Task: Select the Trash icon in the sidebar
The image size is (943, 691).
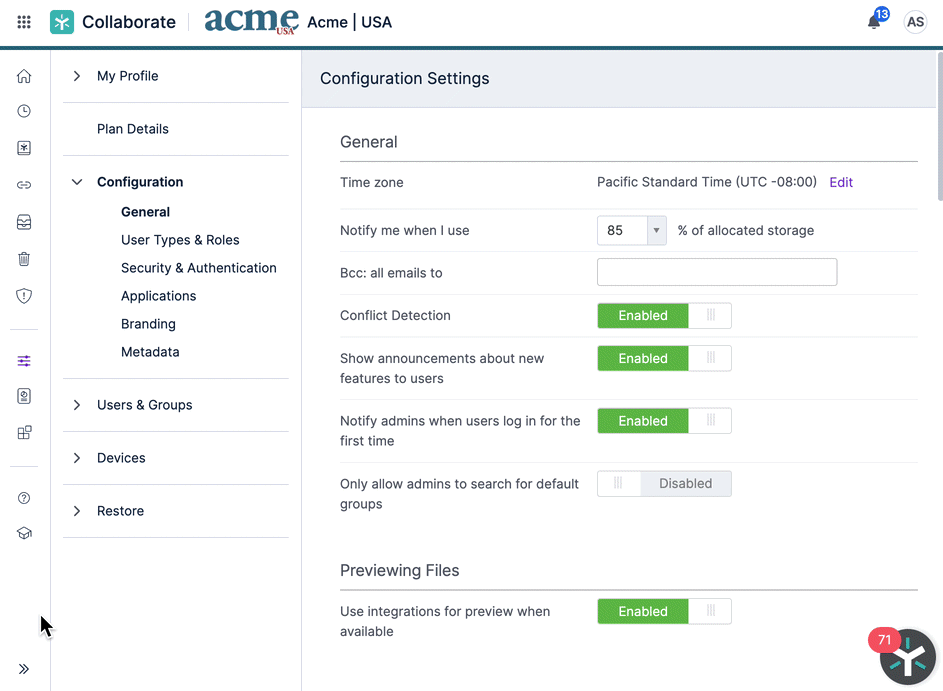Action: click(x=23, y=259)
